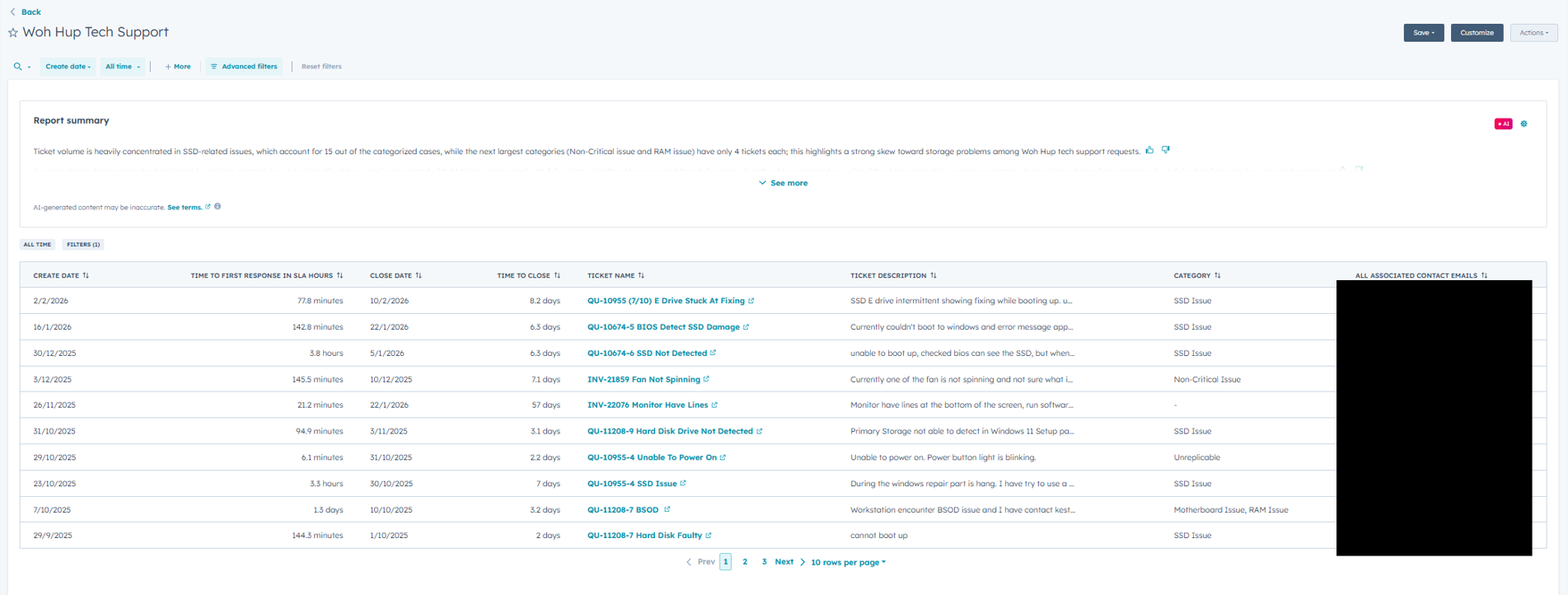Click the favorite star beside report title

[12, 33]
